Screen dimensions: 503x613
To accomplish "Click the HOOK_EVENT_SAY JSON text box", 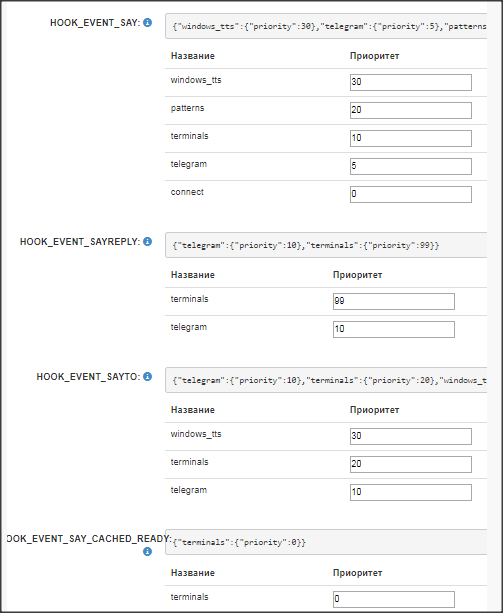I will click(x=326, y=26).
